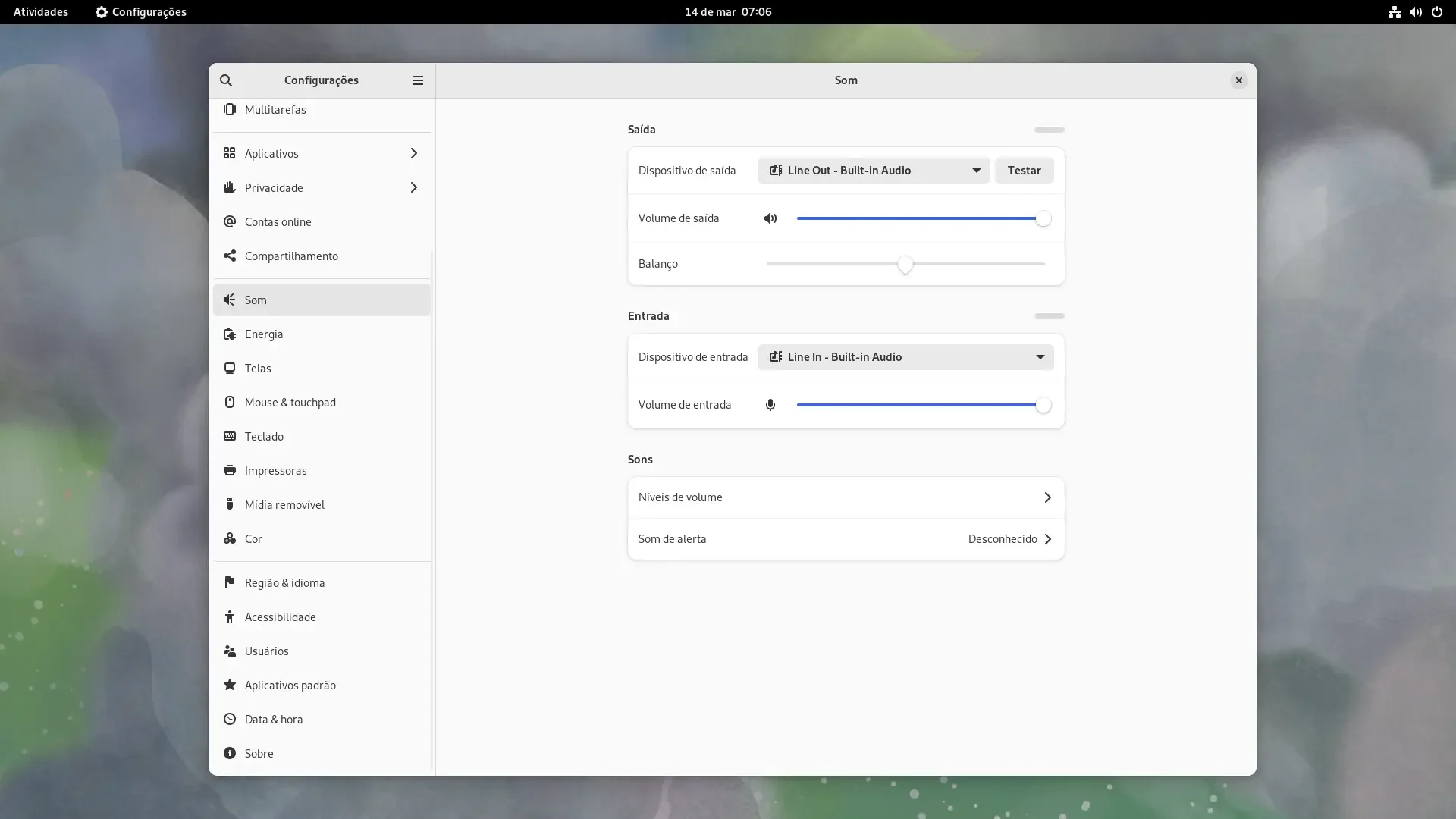Open power icon in top bar
1456x819 pixels.
coord(1436,12)
